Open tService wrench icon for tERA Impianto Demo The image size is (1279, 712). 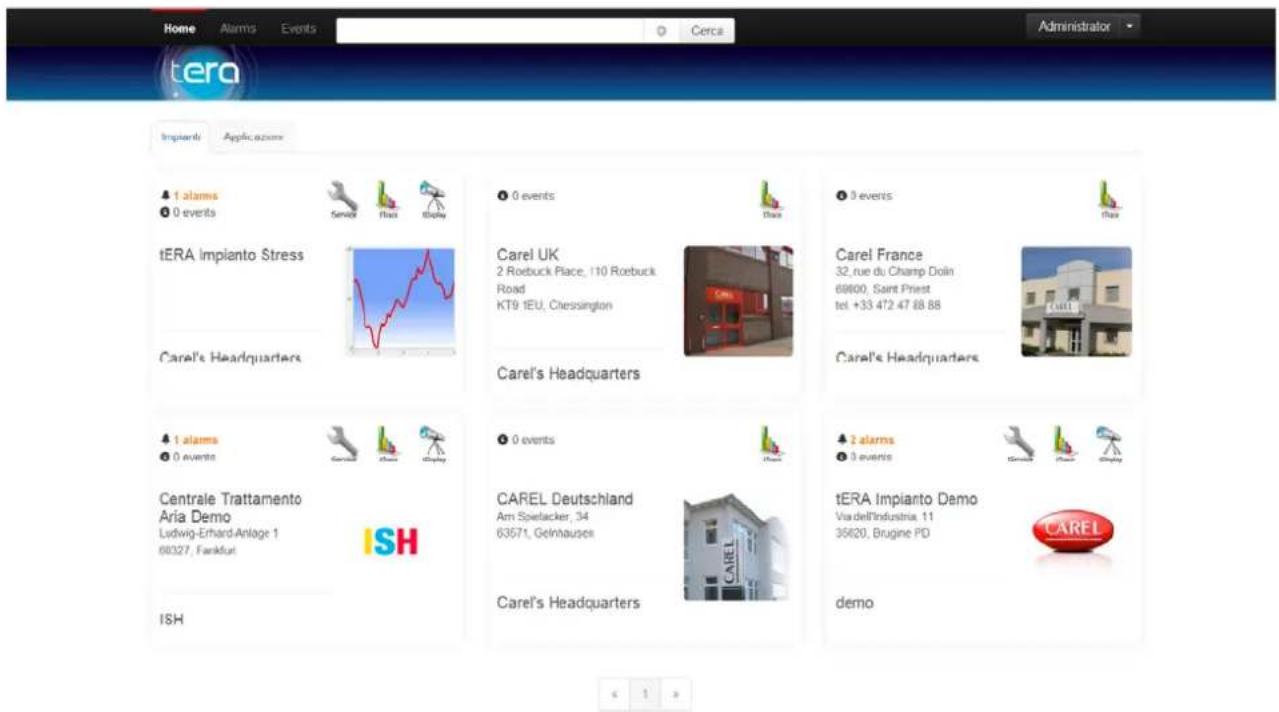click(x=1020, y=443)
